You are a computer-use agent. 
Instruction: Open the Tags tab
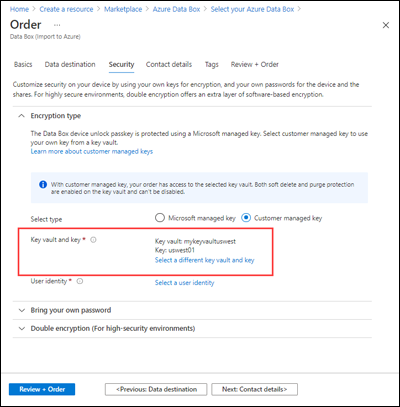click(x=211, y=64)
